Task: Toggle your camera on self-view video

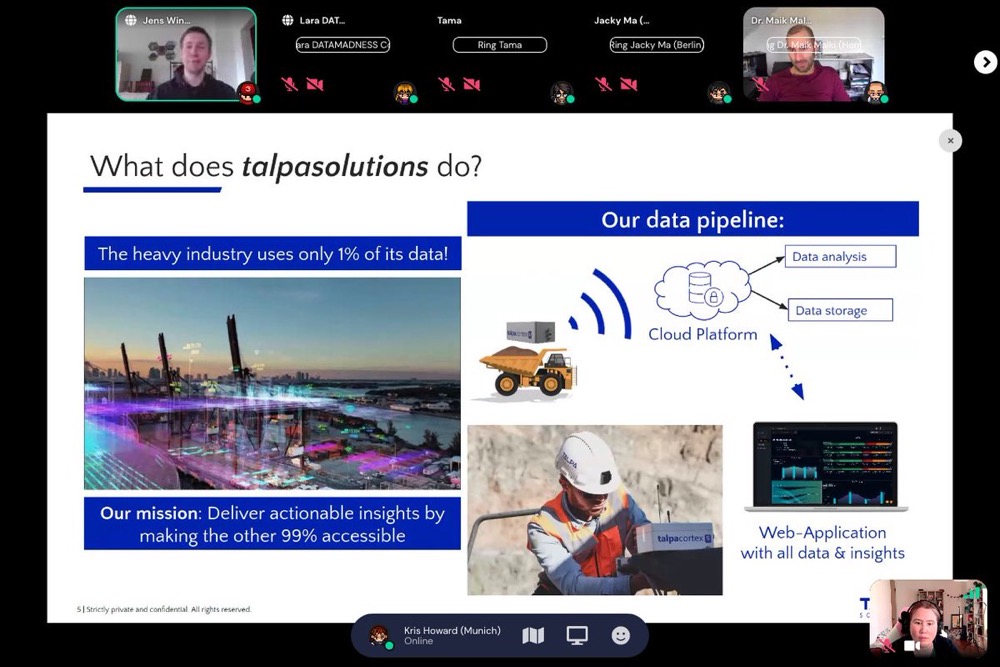Action: click(912, 646)
